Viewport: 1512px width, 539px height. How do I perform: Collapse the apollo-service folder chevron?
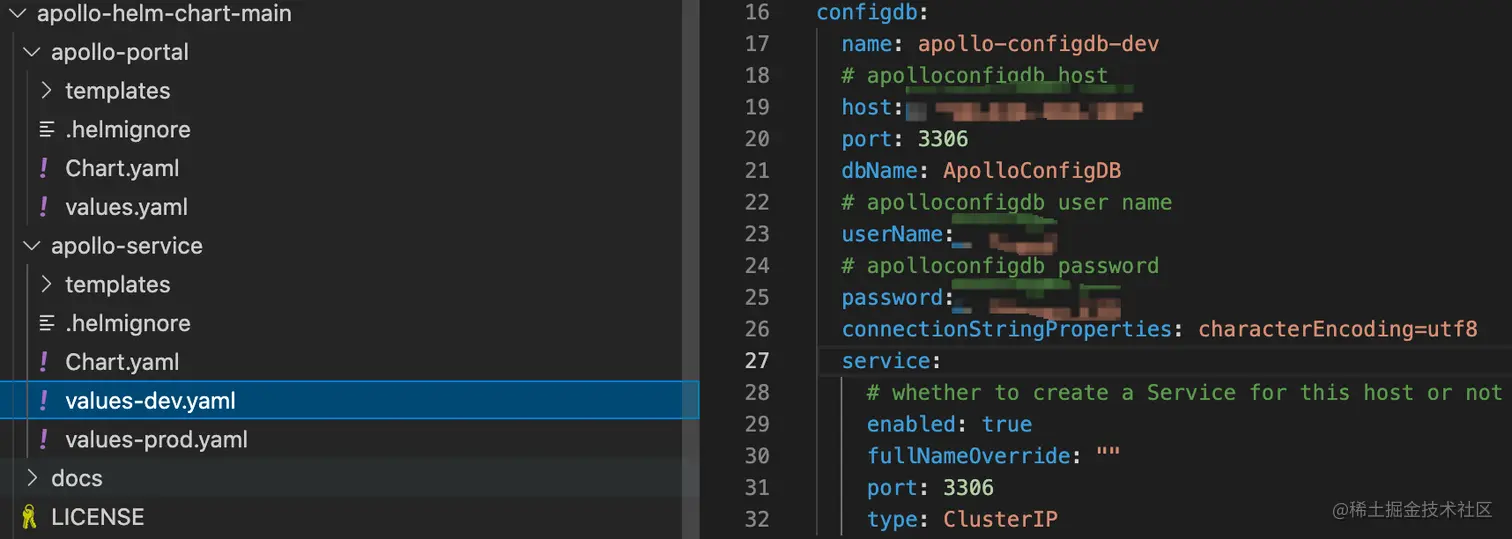(32, 246)
